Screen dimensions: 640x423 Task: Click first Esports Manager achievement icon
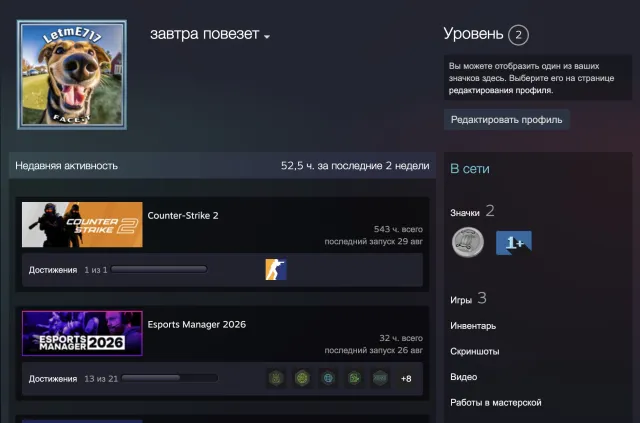[276, 378]
